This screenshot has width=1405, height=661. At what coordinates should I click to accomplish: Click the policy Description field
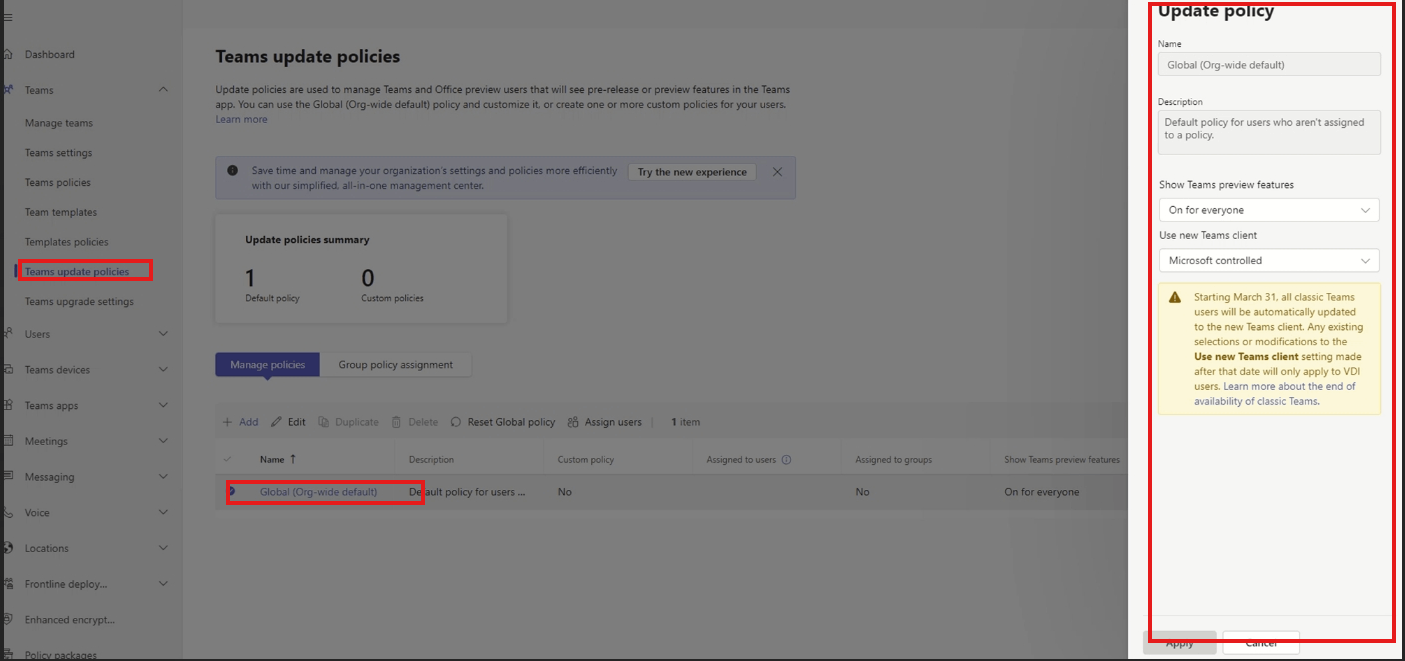[1269, 132]
